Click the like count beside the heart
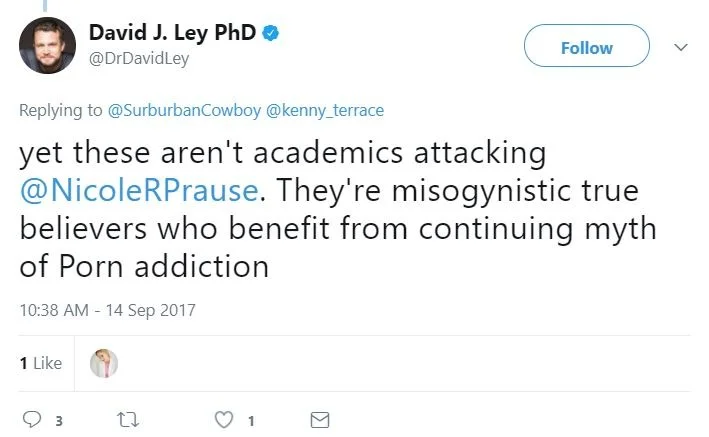This screenshot has width=709, height=437. 251,421
